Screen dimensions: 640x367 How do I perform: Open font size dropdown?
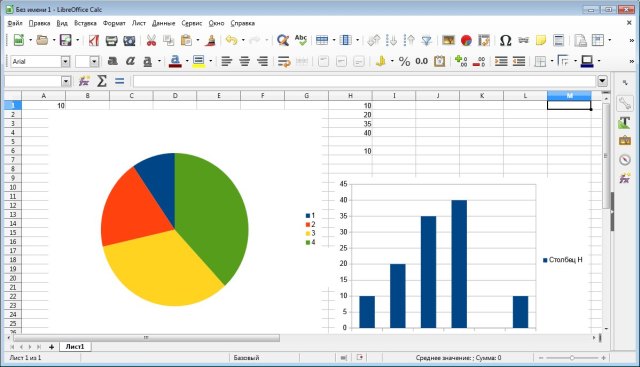coord(94,62)
